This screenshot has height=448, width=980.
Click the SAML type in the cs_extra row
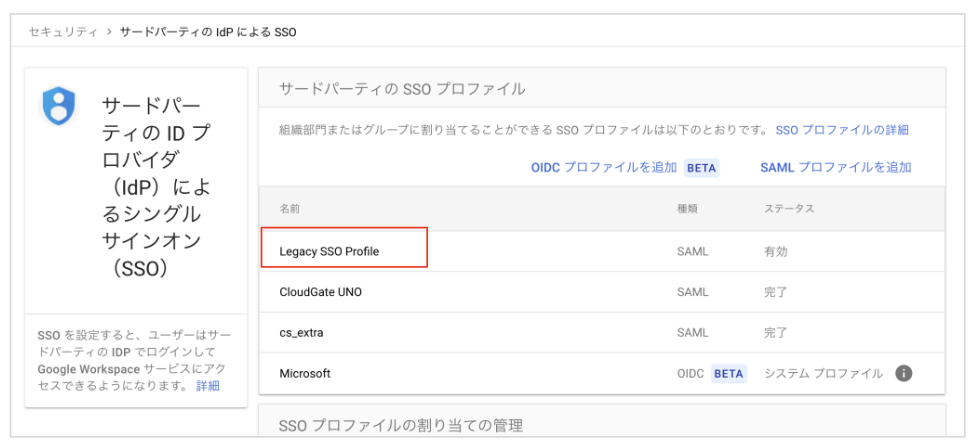[x=692, y=333]
